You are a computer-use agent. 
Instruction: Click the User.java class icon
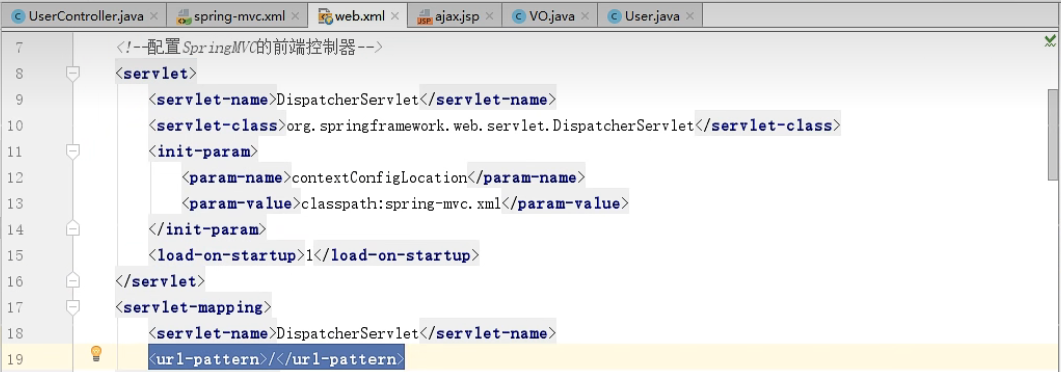(614, 16)
